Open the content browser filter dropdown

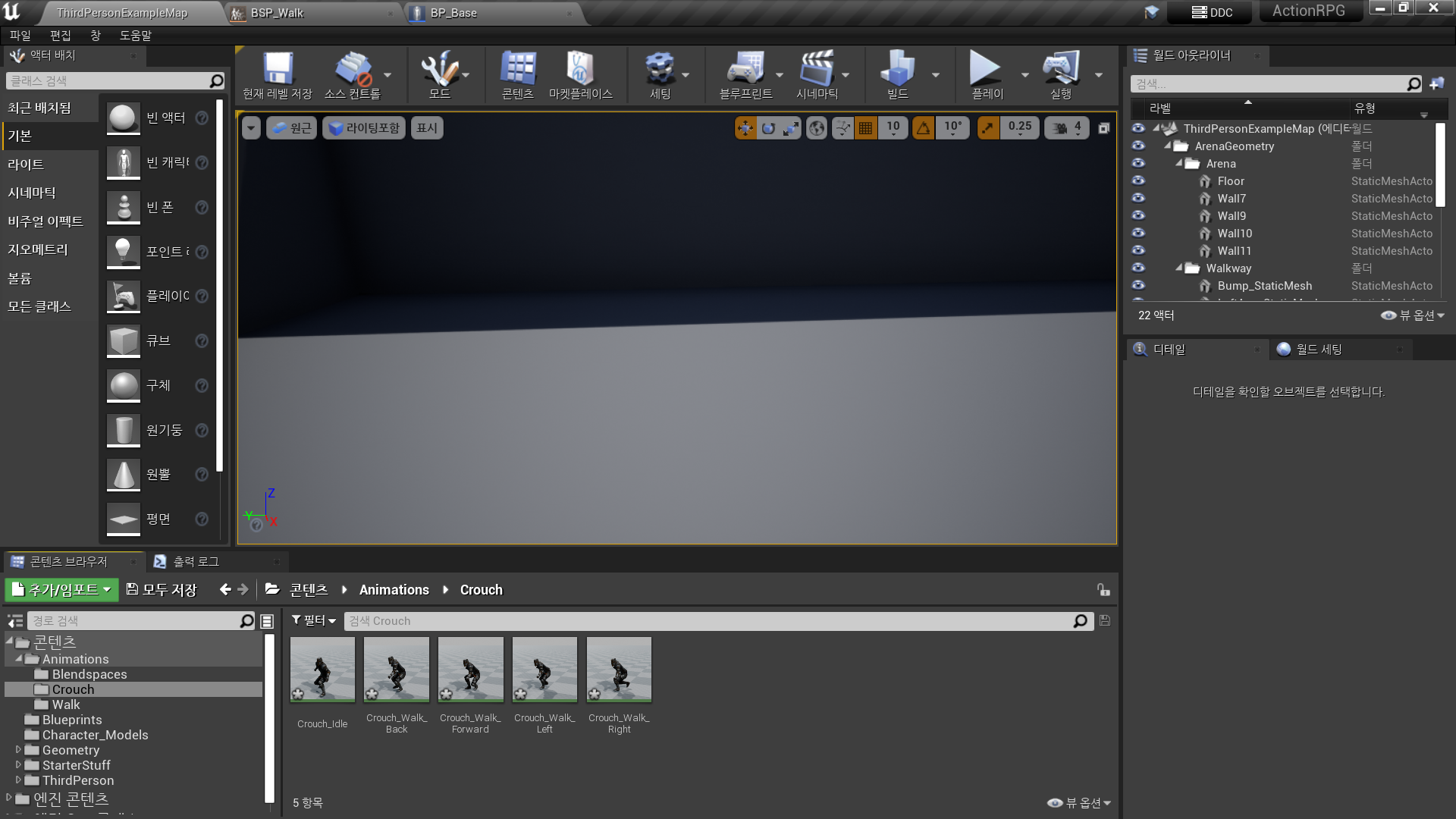pos(312,620)
